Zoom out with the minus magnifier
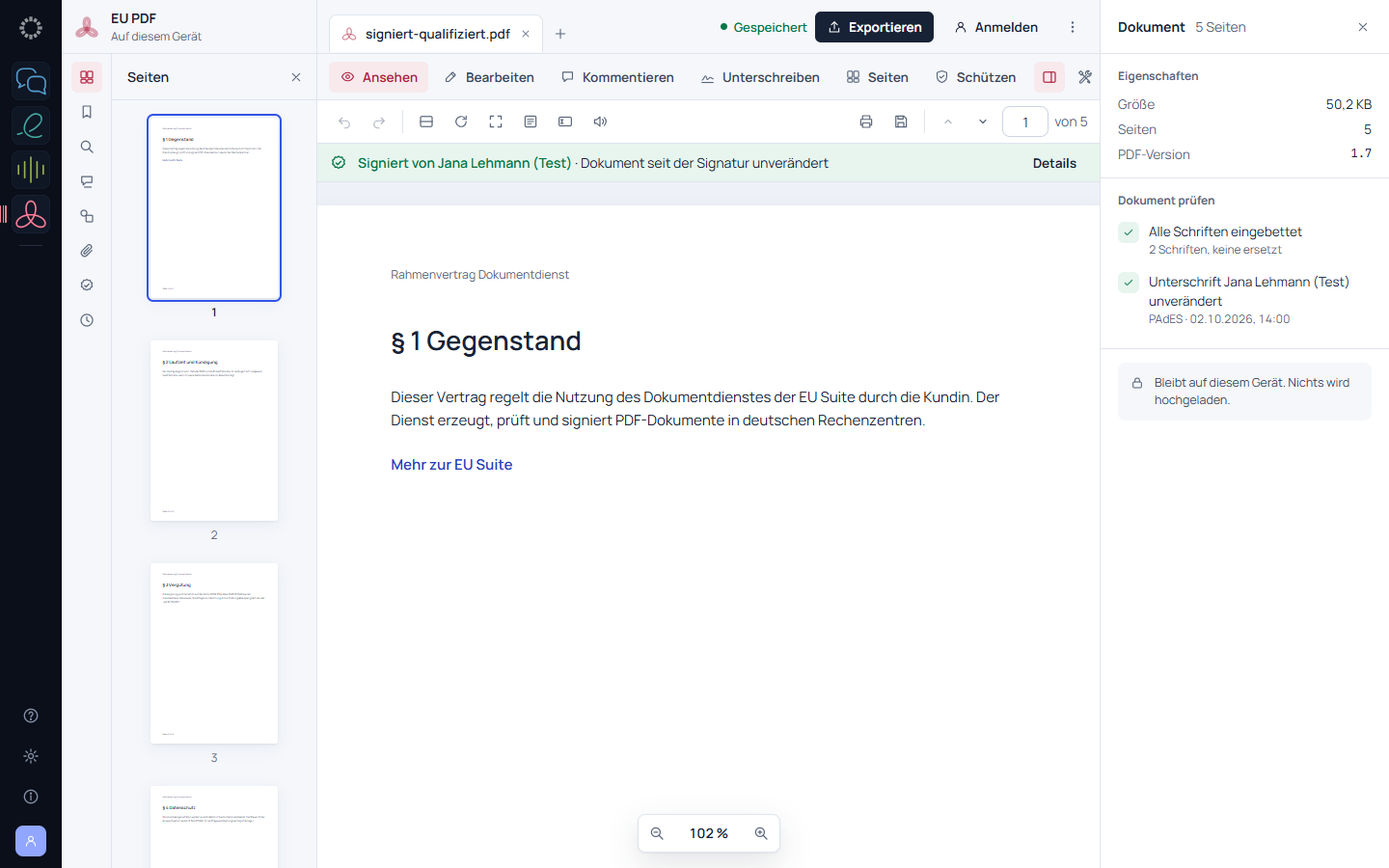Viewport: 1389px width, 868px height. (657, 833)
